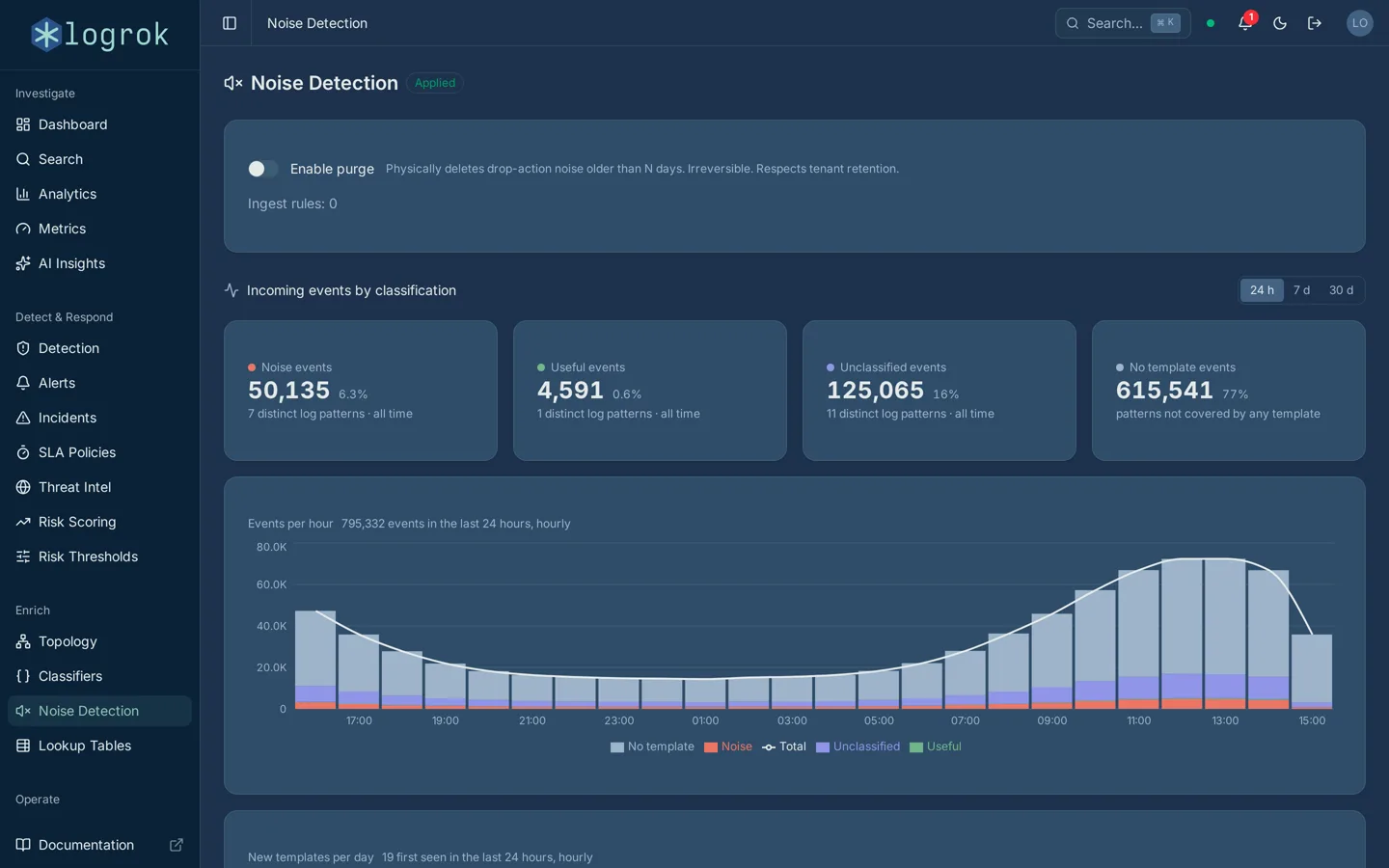This screenshot has width=1389, height=868.
Task: Toggle the Unclassified legend series
Action: tap(858, 746)
